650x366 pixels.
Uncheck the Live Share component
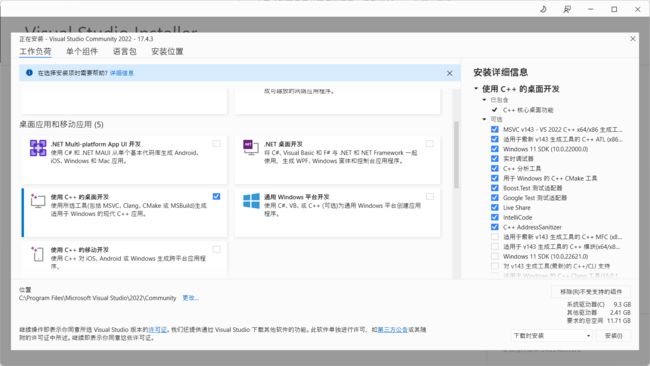tap(495, 207)
